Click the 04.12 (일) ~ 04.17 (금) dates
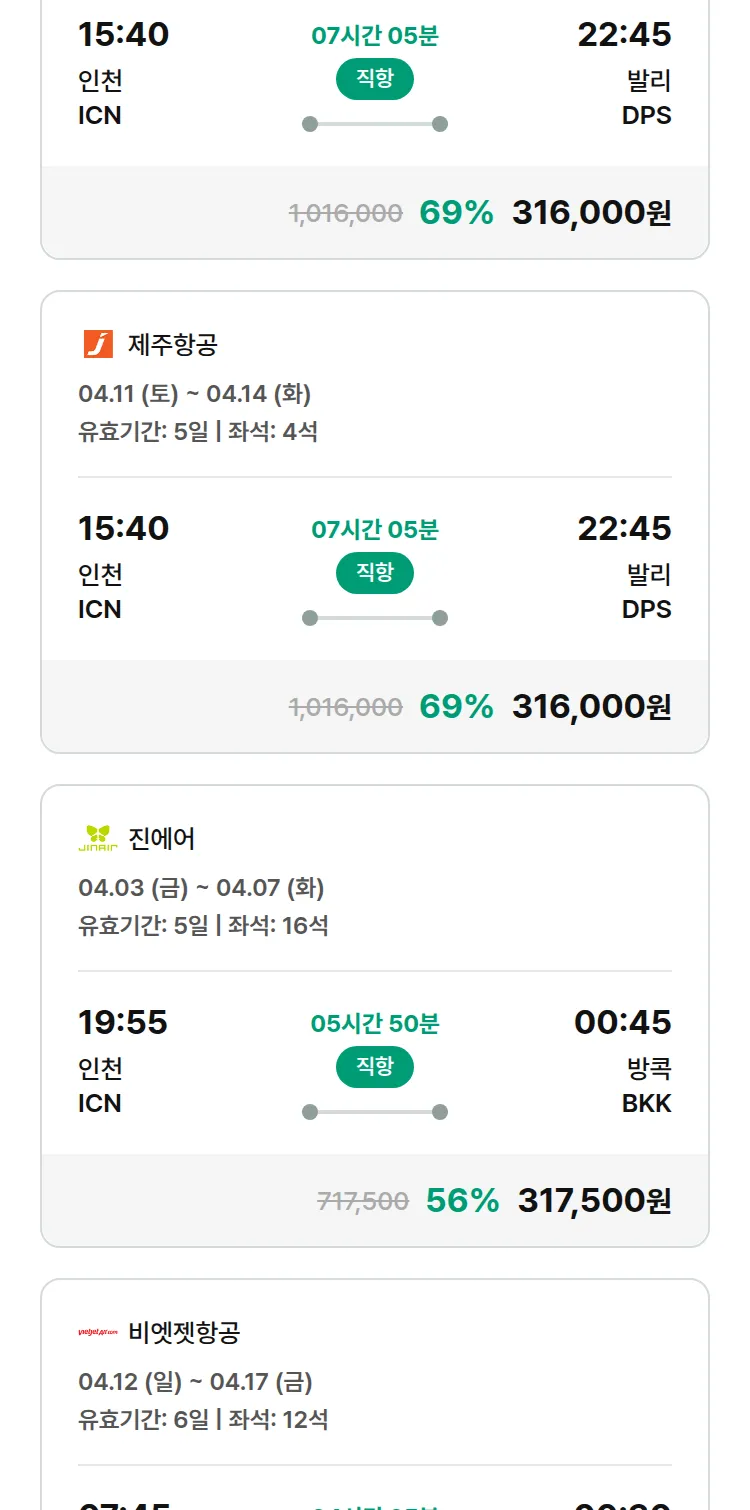The image size is (750, 1510). click(x=195, y=1382)
